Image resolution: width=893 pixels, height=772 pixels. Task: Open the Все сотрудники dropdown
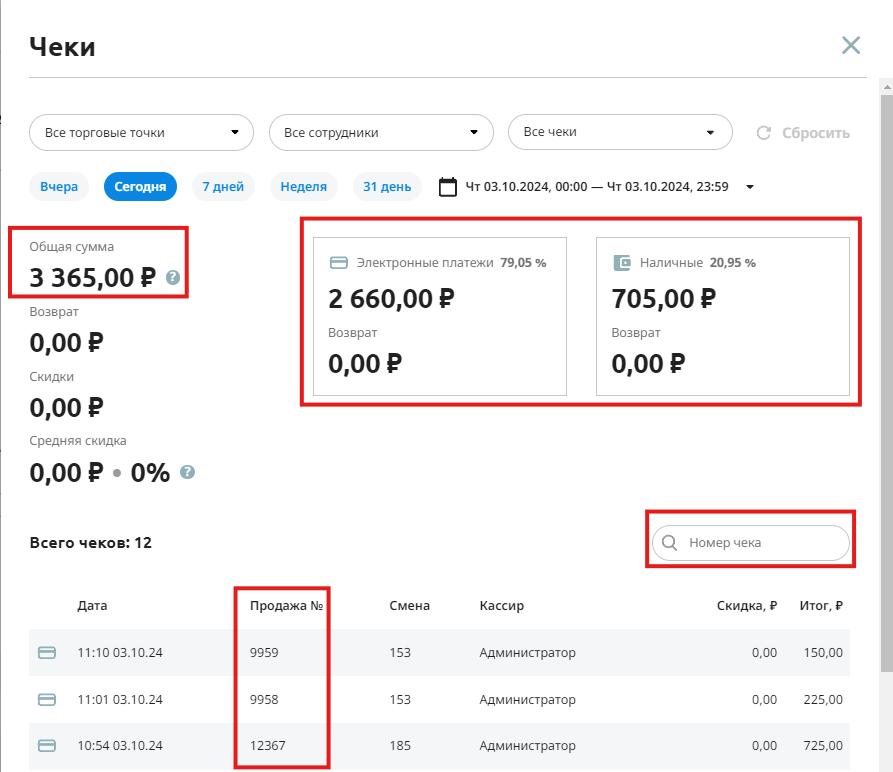tap(381, 133)
